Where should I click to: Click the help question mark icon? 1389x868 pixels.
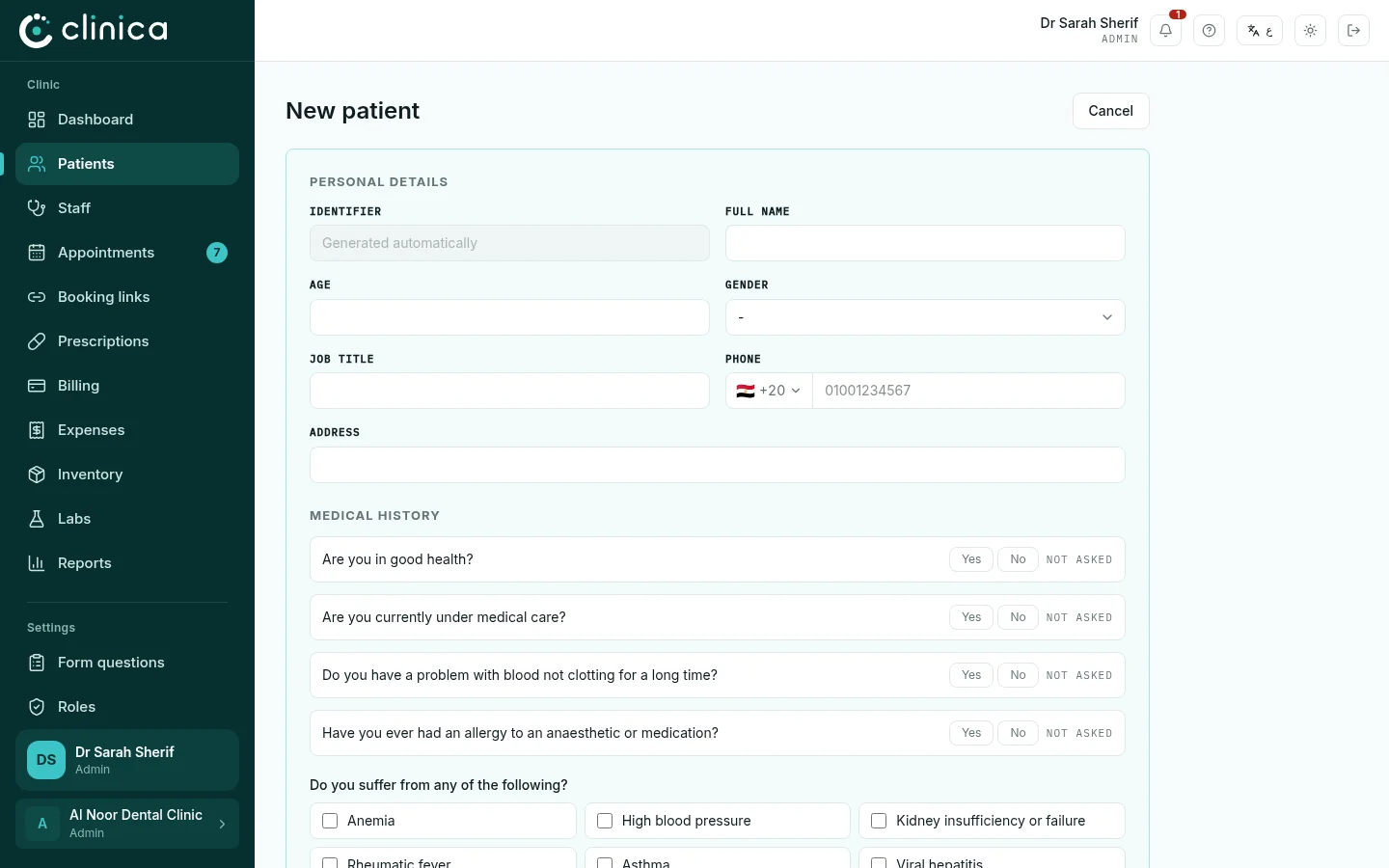coord(1209,31)
